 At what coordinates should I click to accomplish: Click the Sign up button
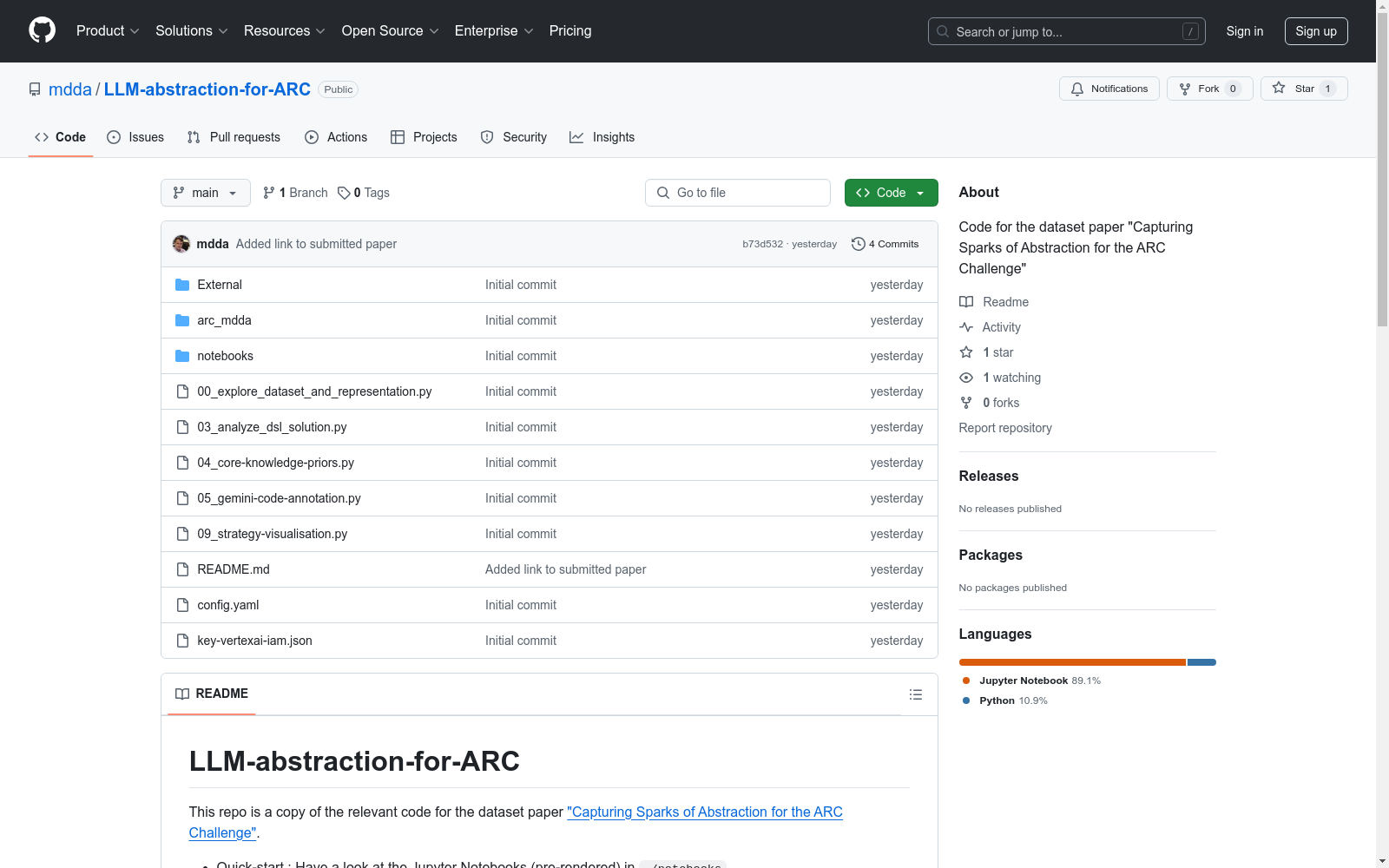(1316, 31)
